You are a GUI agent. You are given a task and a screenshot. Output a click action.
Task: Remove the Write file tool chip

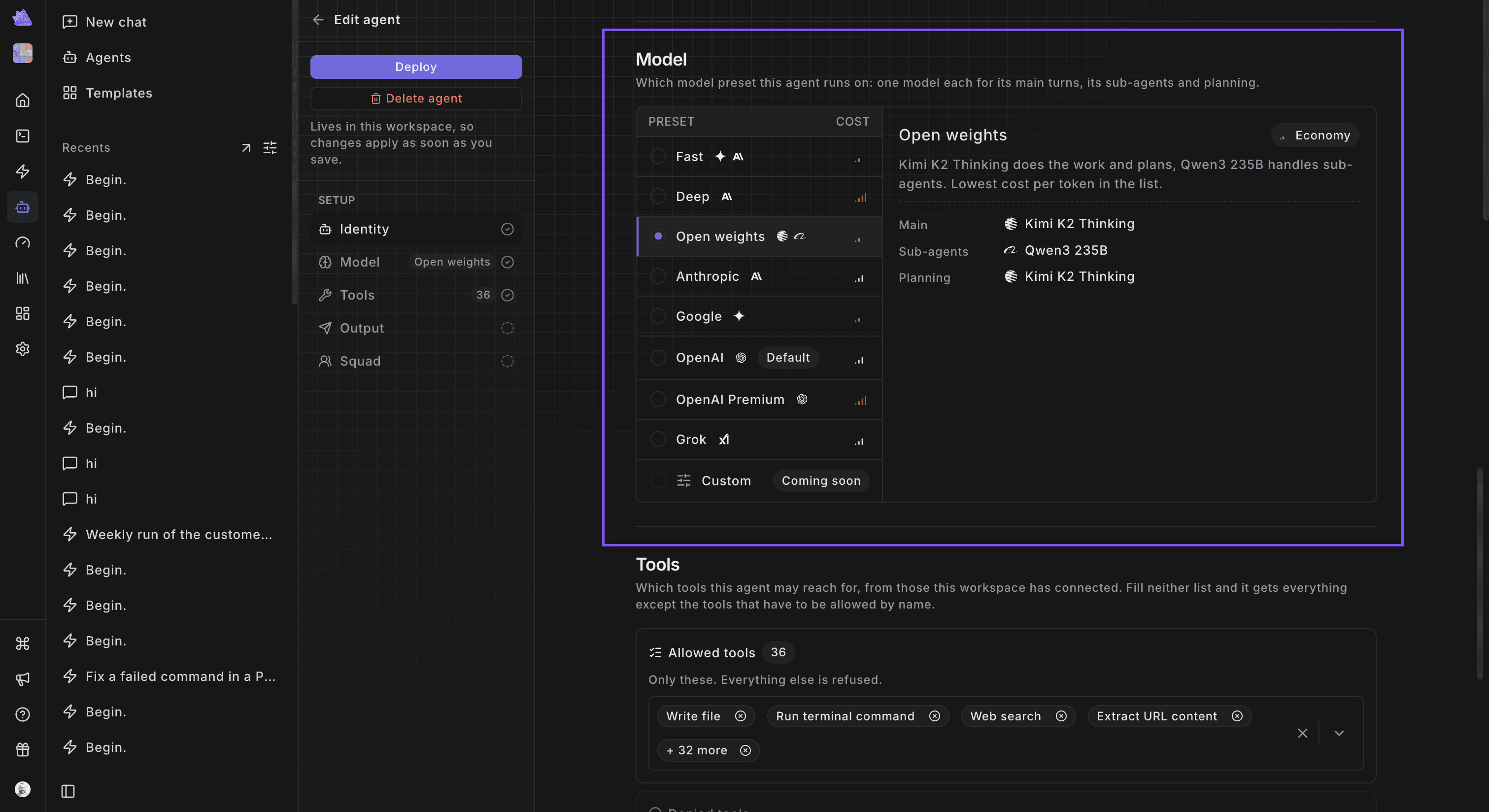coord(741,716)
